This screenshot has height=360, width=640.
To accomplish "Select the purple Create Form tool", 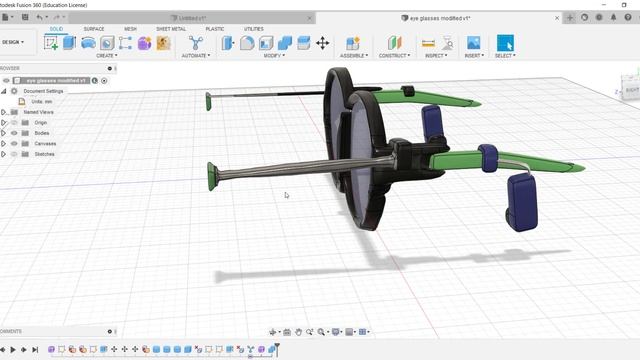I will click(x=144, y=43).
